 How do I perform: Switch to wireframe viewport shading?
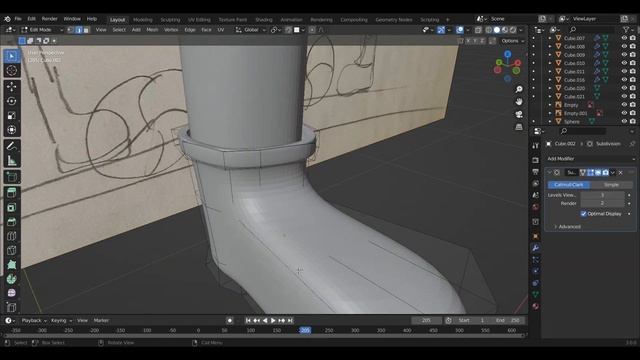[x=488, y=30]
